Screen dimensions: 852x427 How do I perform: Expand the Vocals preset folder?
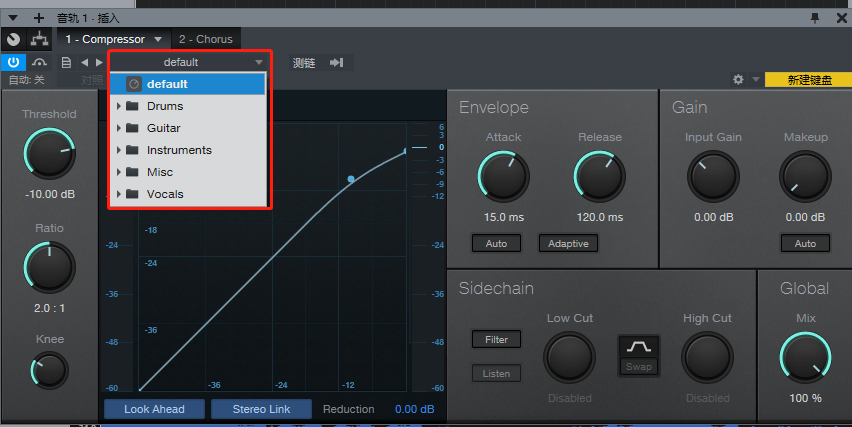(120, 194)
